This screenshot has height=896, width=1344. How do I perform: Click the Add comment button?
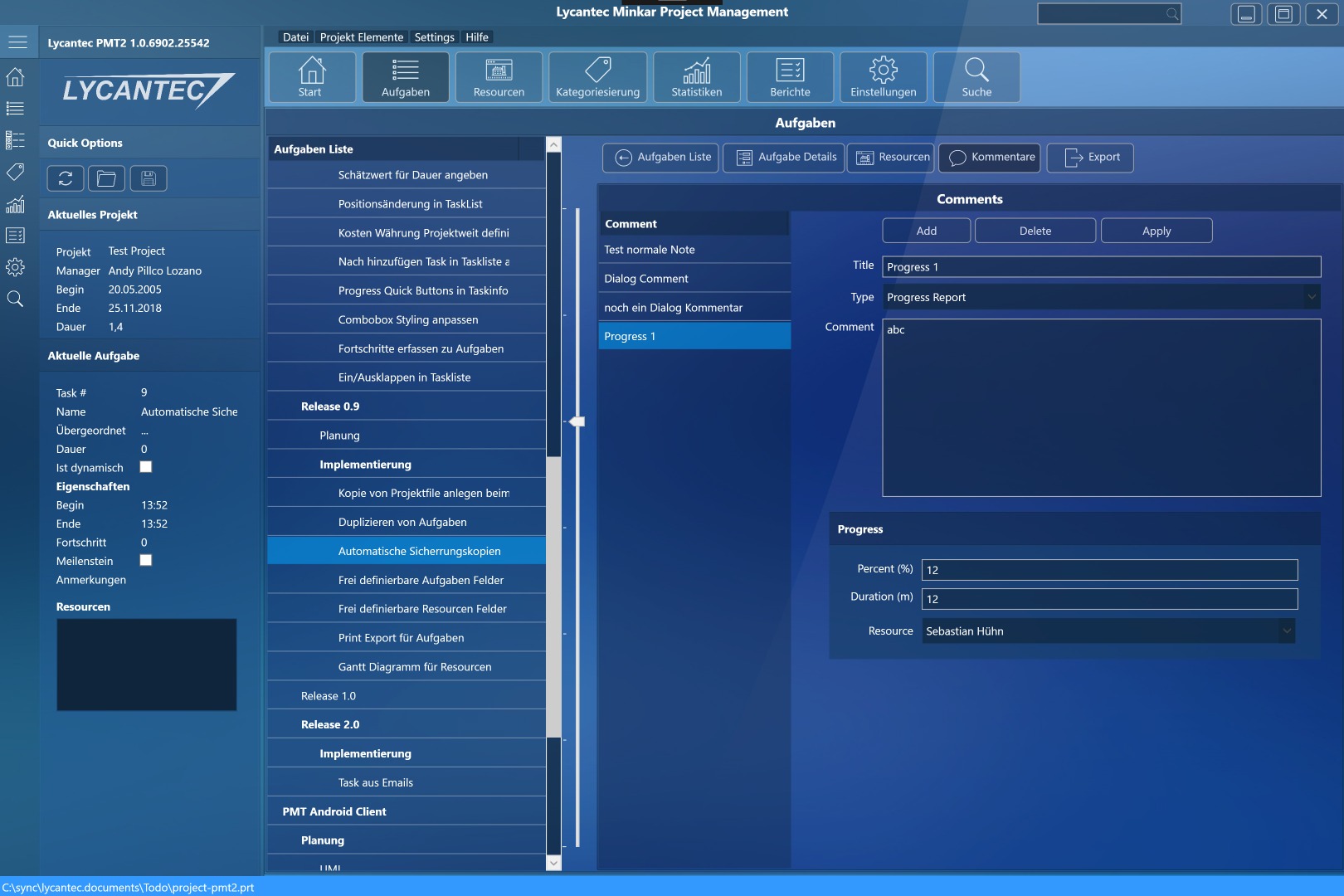[926, 231]
